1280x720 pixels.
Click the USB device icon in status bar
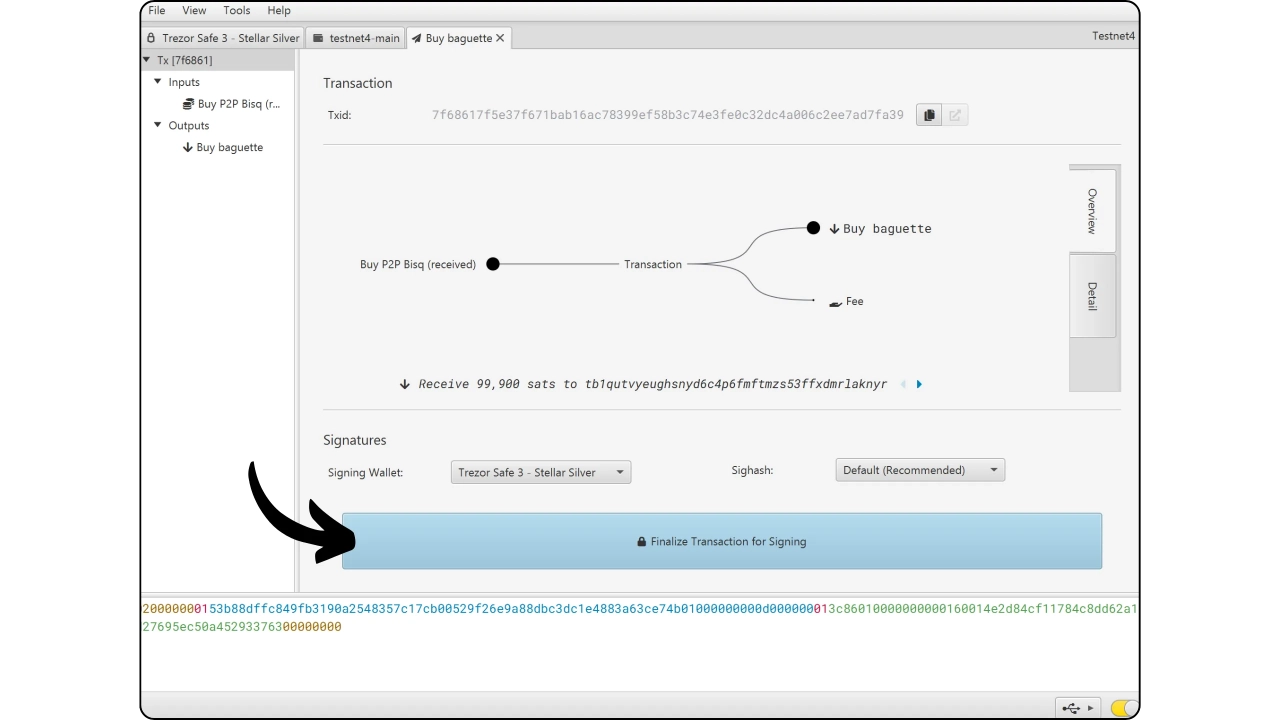[x=1071, y=708]
